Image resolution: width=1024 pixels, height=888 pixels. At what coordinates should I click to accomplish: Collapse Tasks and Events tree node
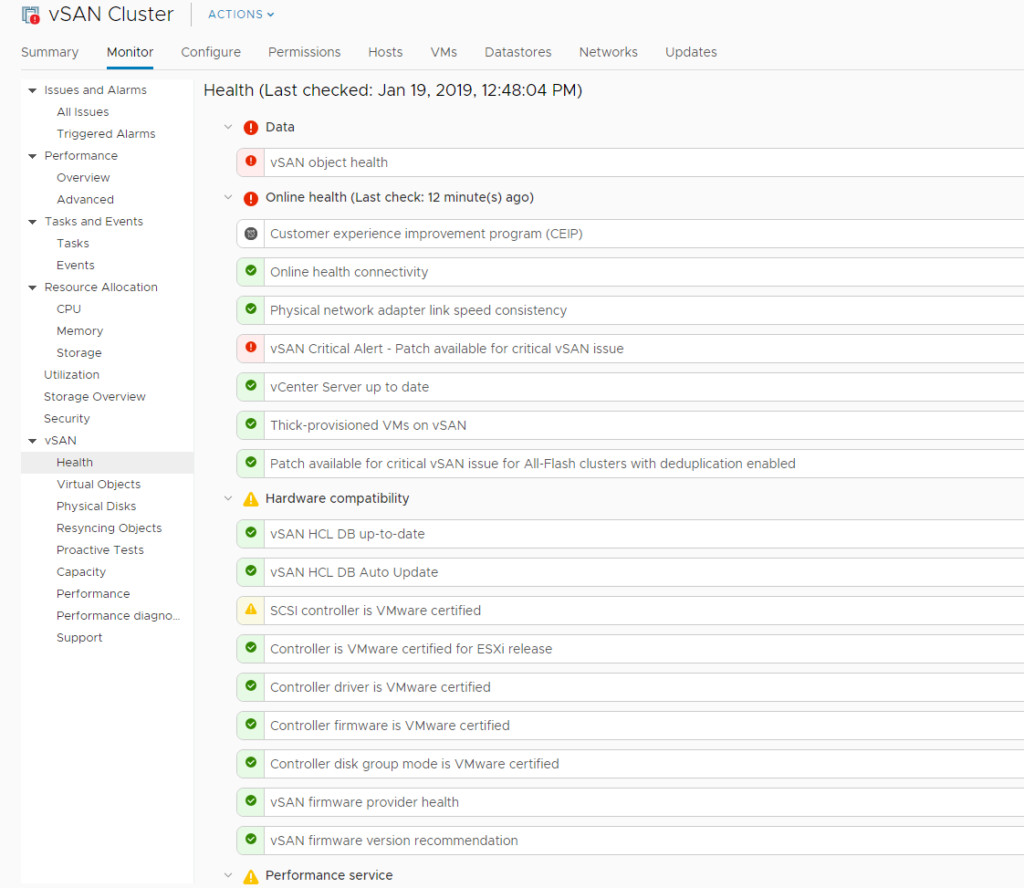coord(32,222)
